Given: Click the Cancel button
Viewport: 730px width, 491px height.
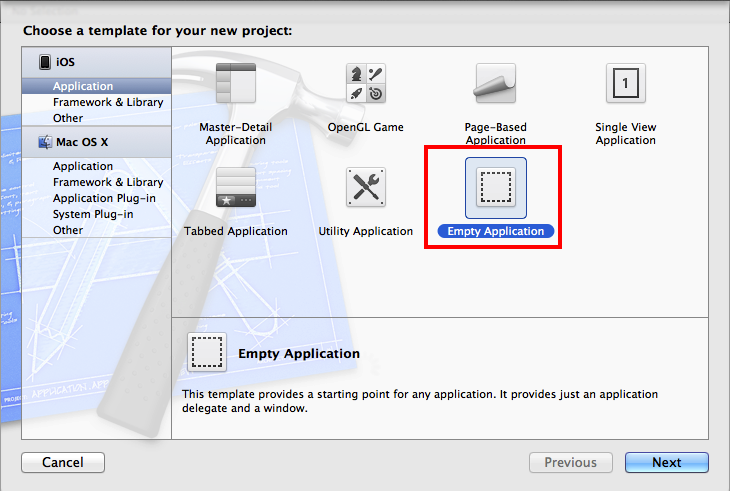Looking at the screenshot, I should 63,462.
